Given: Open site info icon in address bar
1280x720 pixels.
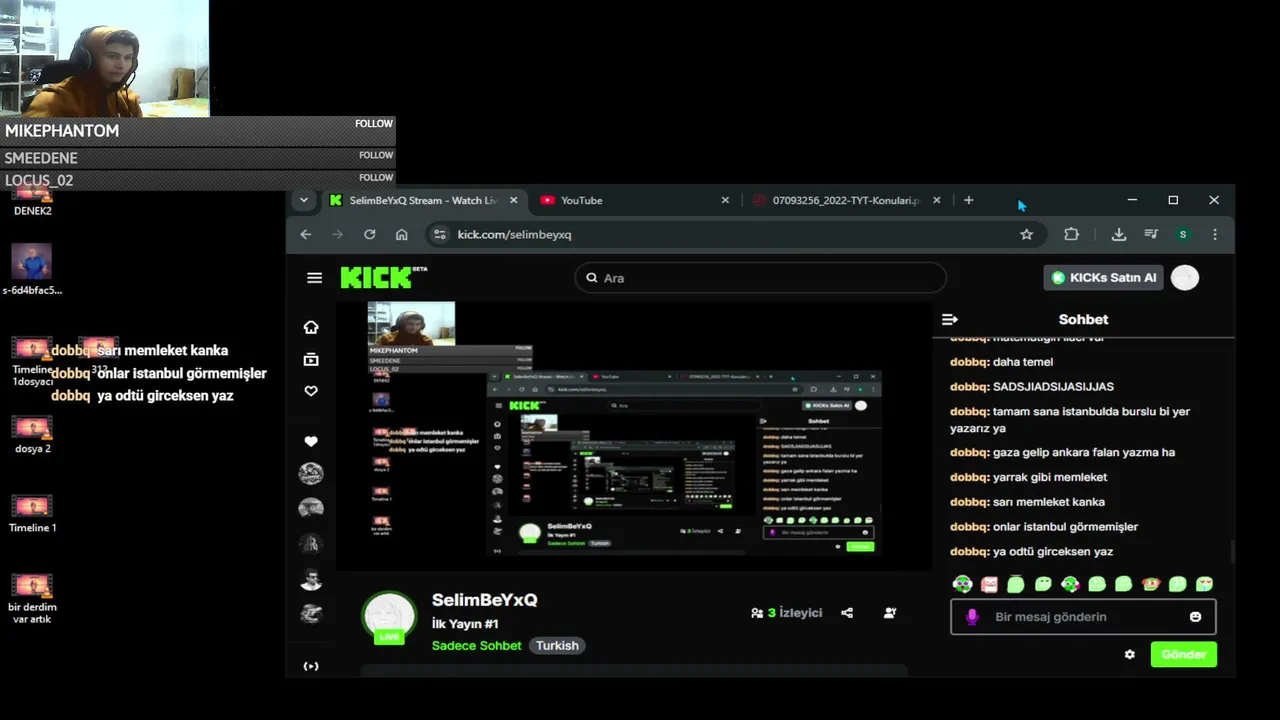Looking at the screenshot, I should 439,234.
